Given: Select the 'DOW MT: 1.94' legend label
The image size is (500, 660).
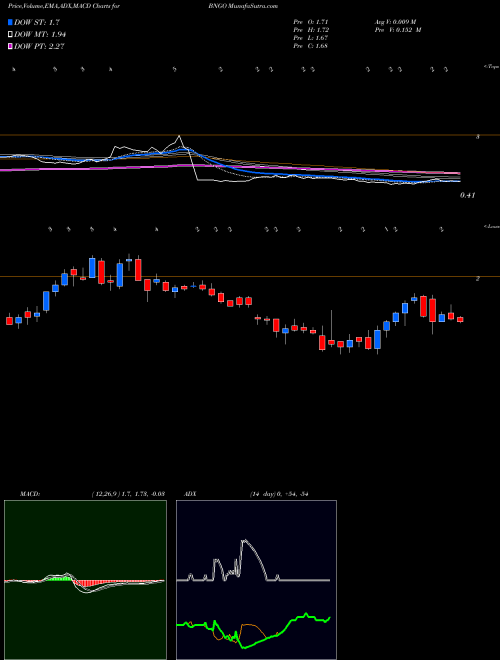Looking at the screenshot, I should pos(40,34).
